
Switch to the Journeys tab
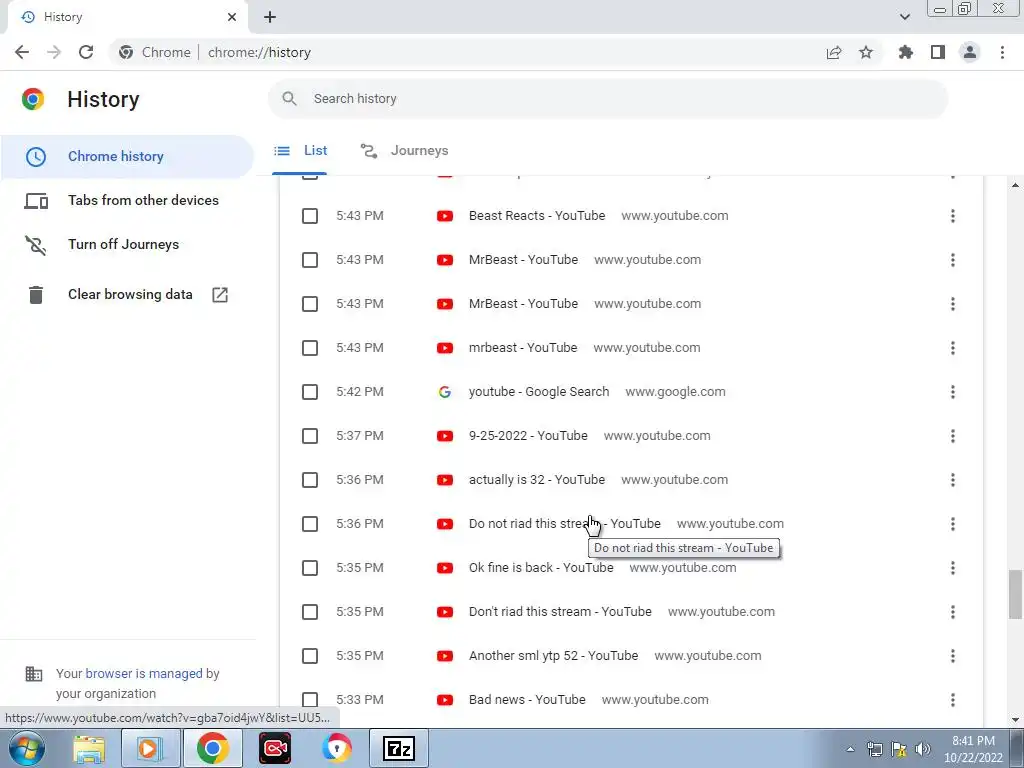[x=404, y=151]
